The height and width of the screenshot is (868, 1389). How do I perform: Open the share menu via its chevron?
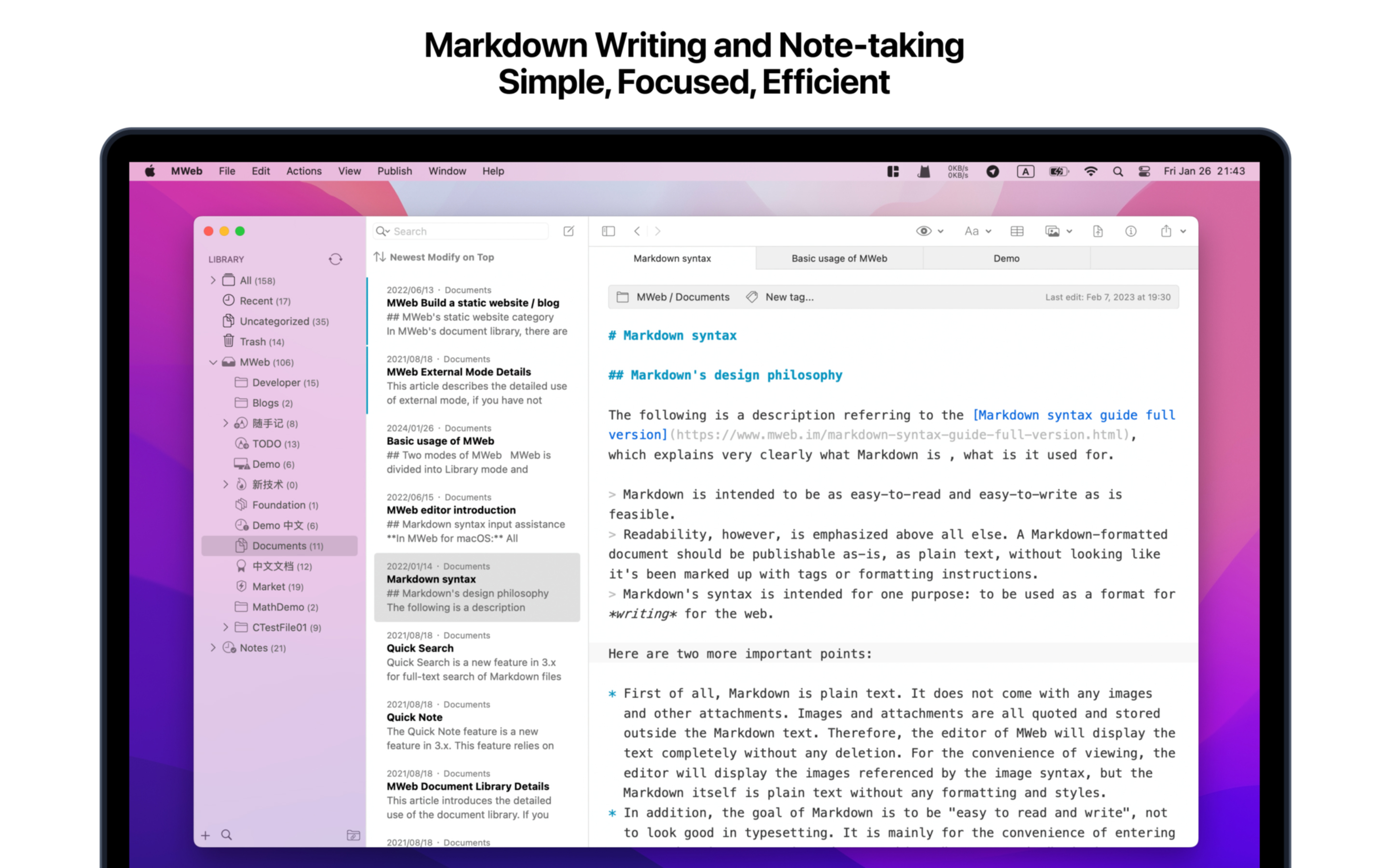click(x=1182, y=231)
